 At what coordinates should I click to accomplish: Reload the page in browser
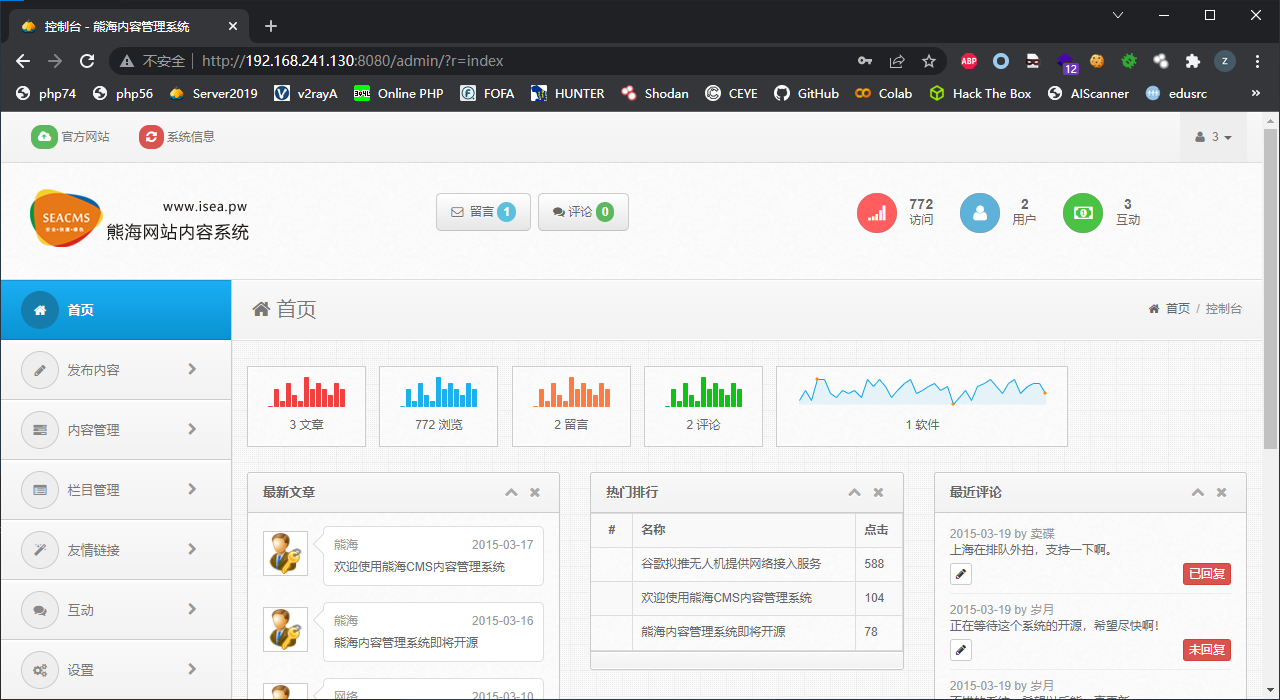(x=87, y=61)
